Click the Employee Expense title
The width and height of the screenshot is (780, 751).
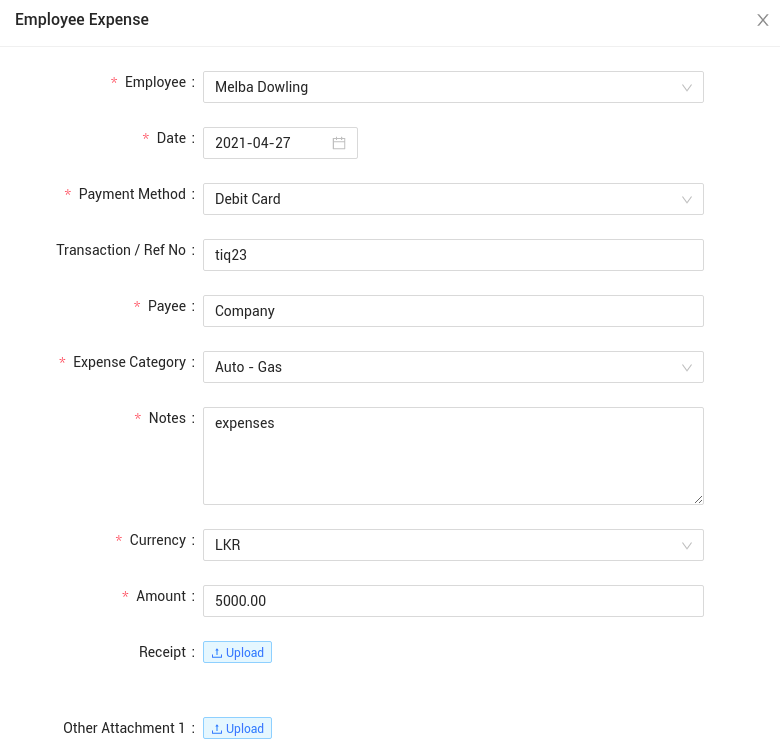pyautogui.click(x=82, y=20)
